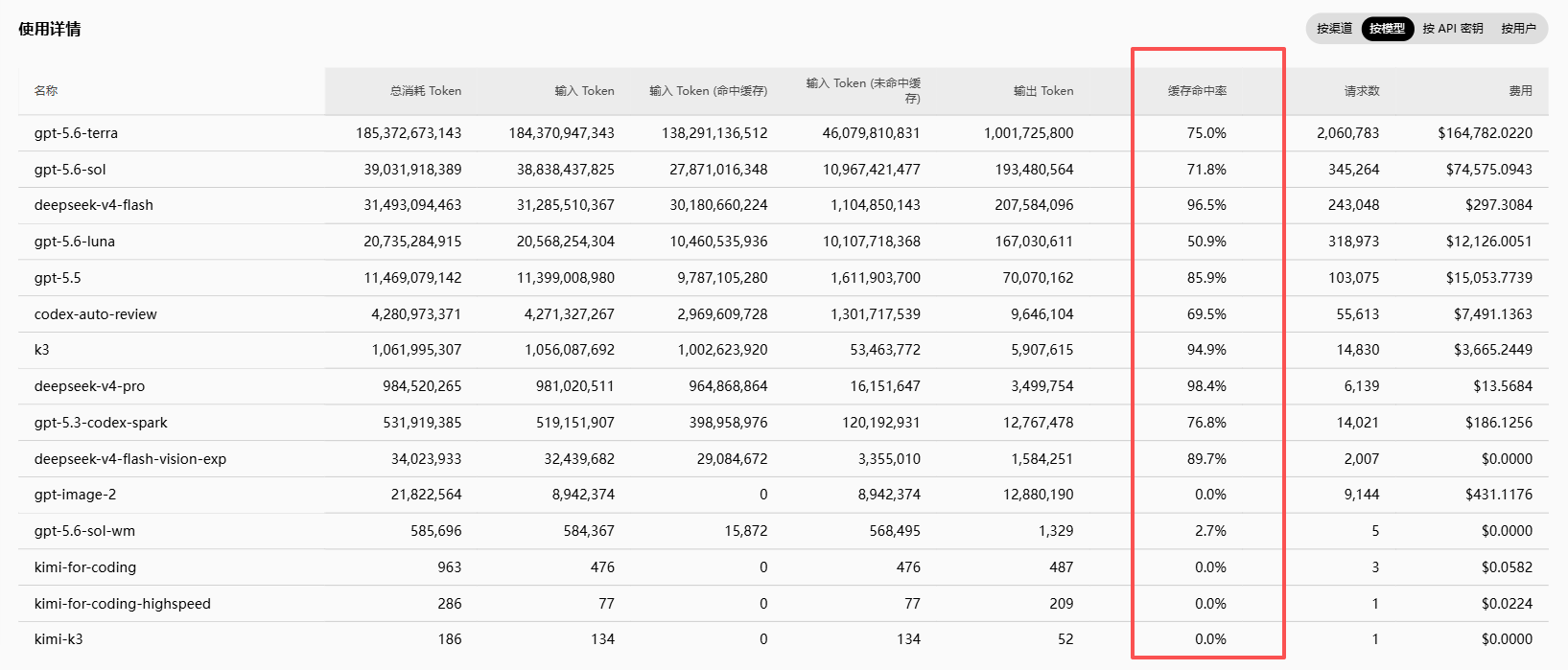Screen dimensions: 1568x670
Task: Click the k3 model name
Action: pyautogui.click(x=41, y=350)
